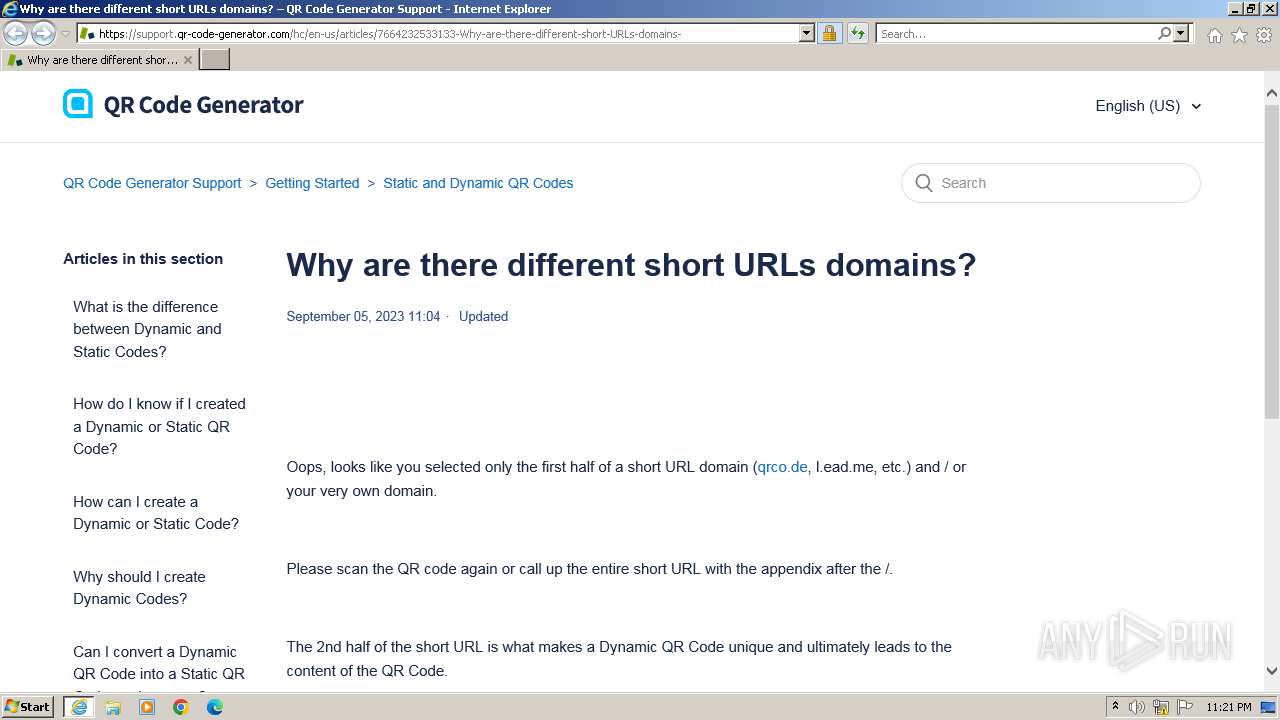
Task: Click the 'Articles in this section' heading
Action: (143, 259)
